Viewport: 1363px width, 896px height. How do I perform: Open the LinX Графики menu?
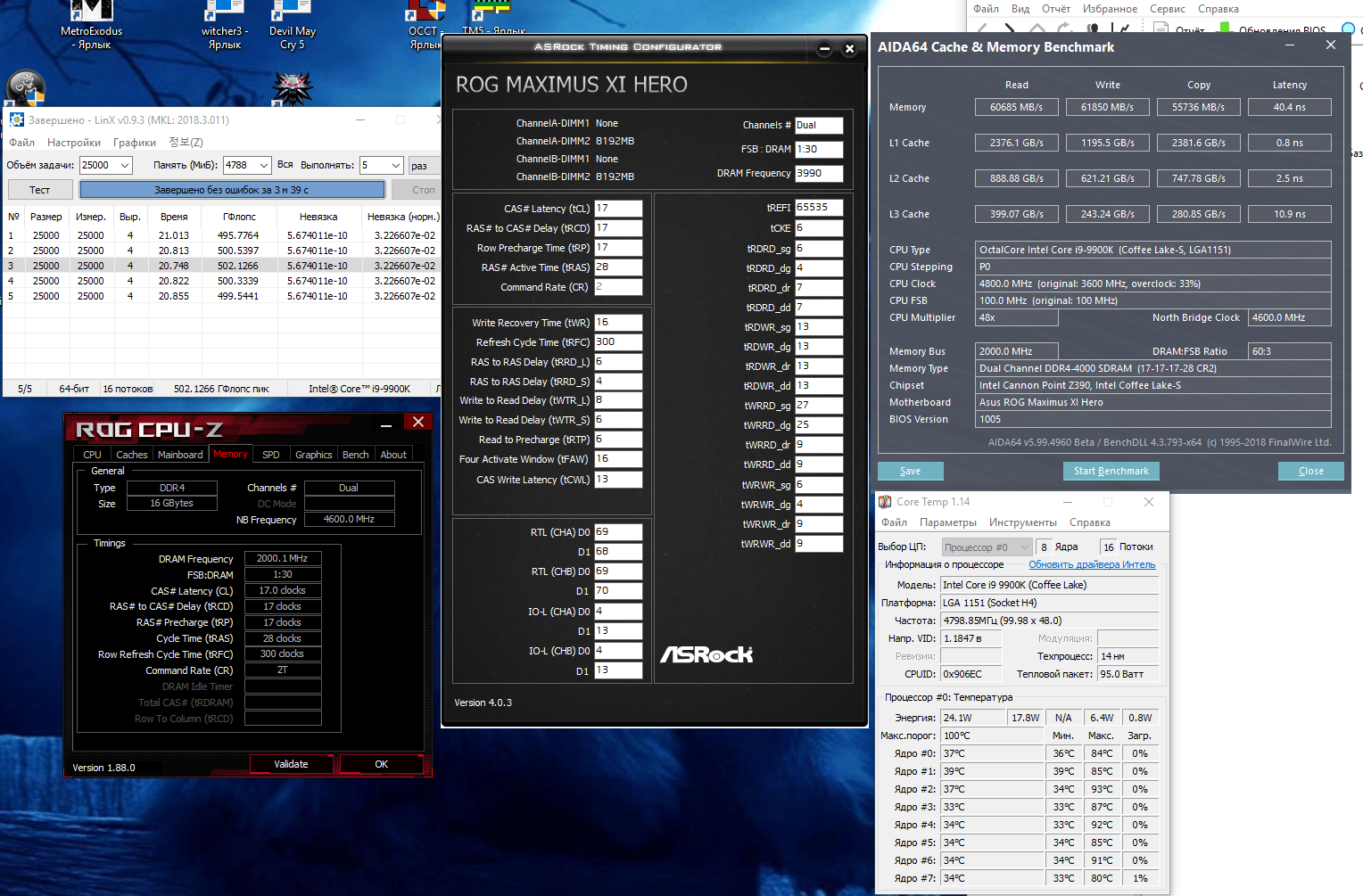(135, 143)
